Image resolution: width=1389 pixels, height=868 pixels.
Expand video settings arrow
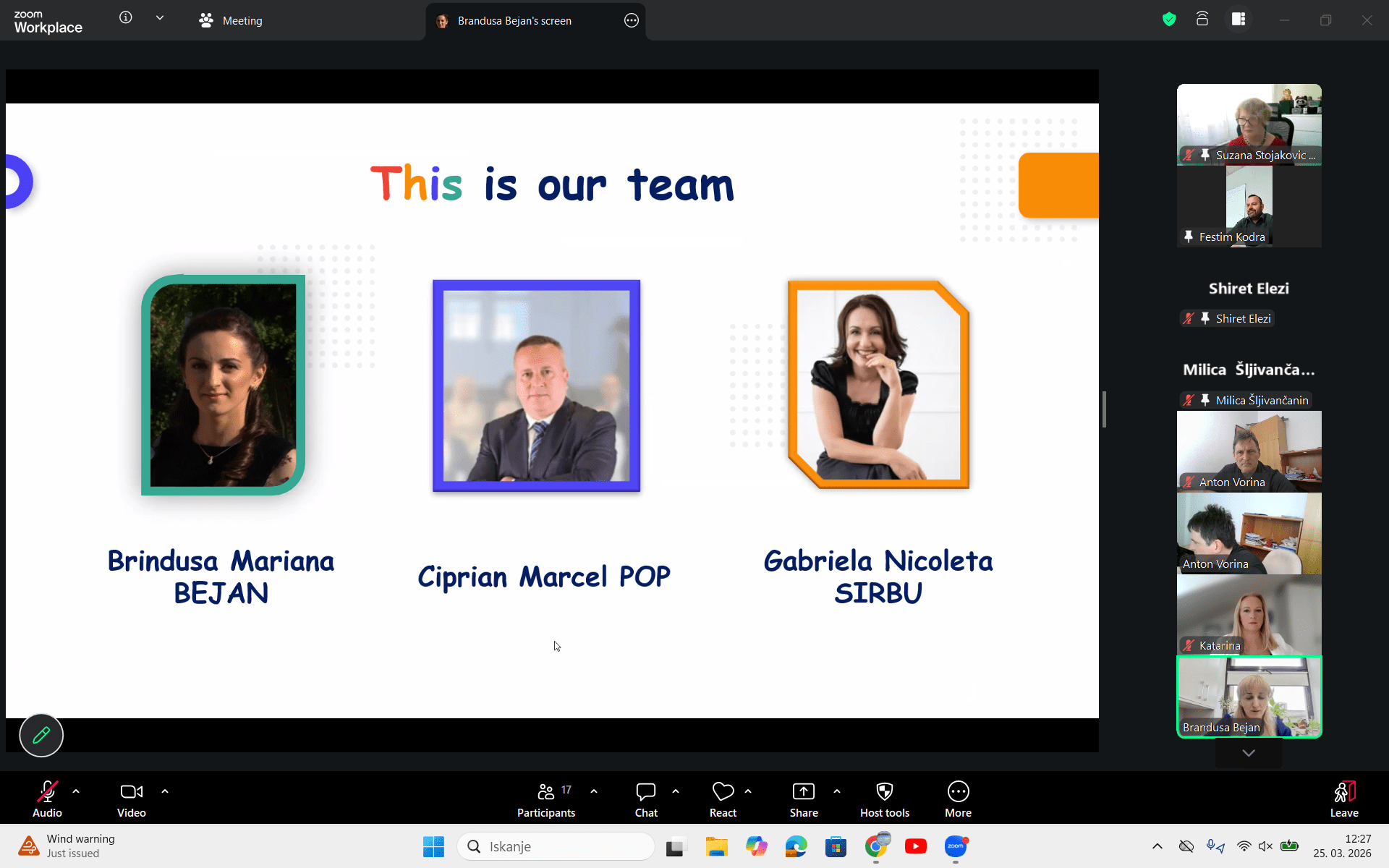[165, 791]
